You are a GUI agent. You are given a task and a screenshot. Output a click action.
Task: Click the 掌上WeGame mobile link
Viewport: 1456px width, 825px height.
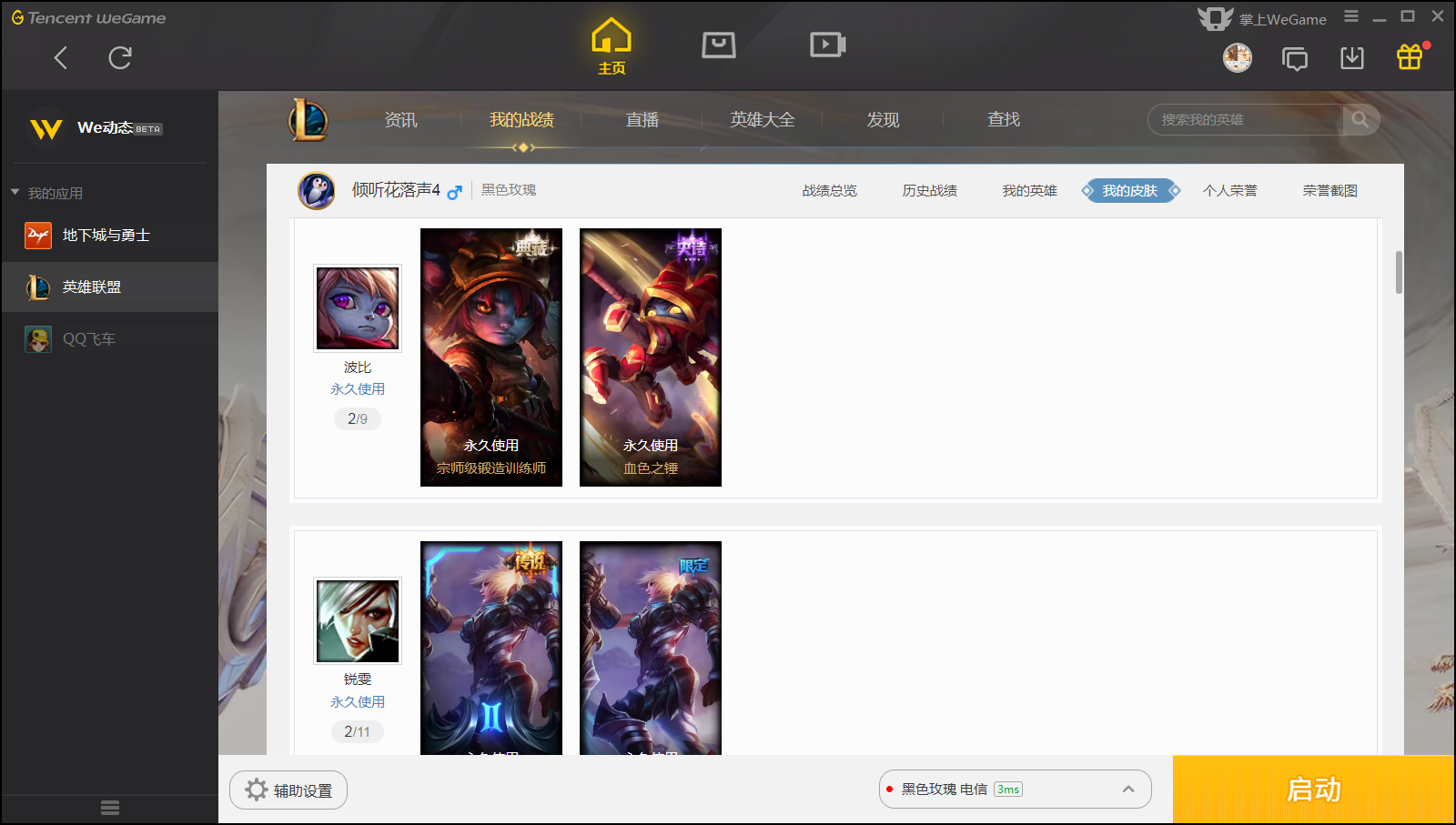coord(1262,19)
